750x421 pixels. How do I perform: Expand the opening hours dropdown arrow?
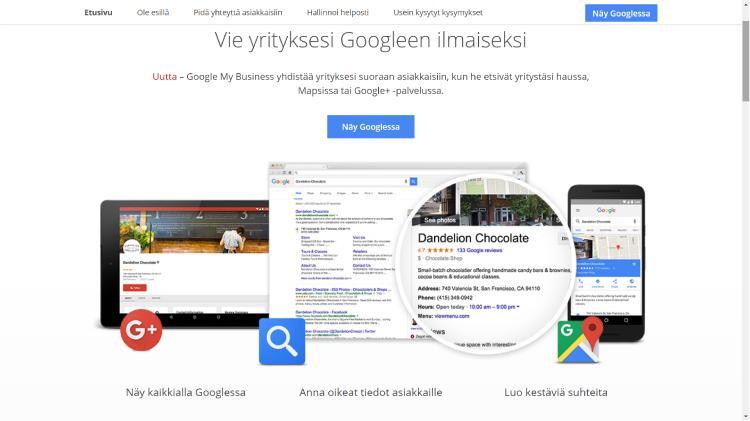[518, 307]
